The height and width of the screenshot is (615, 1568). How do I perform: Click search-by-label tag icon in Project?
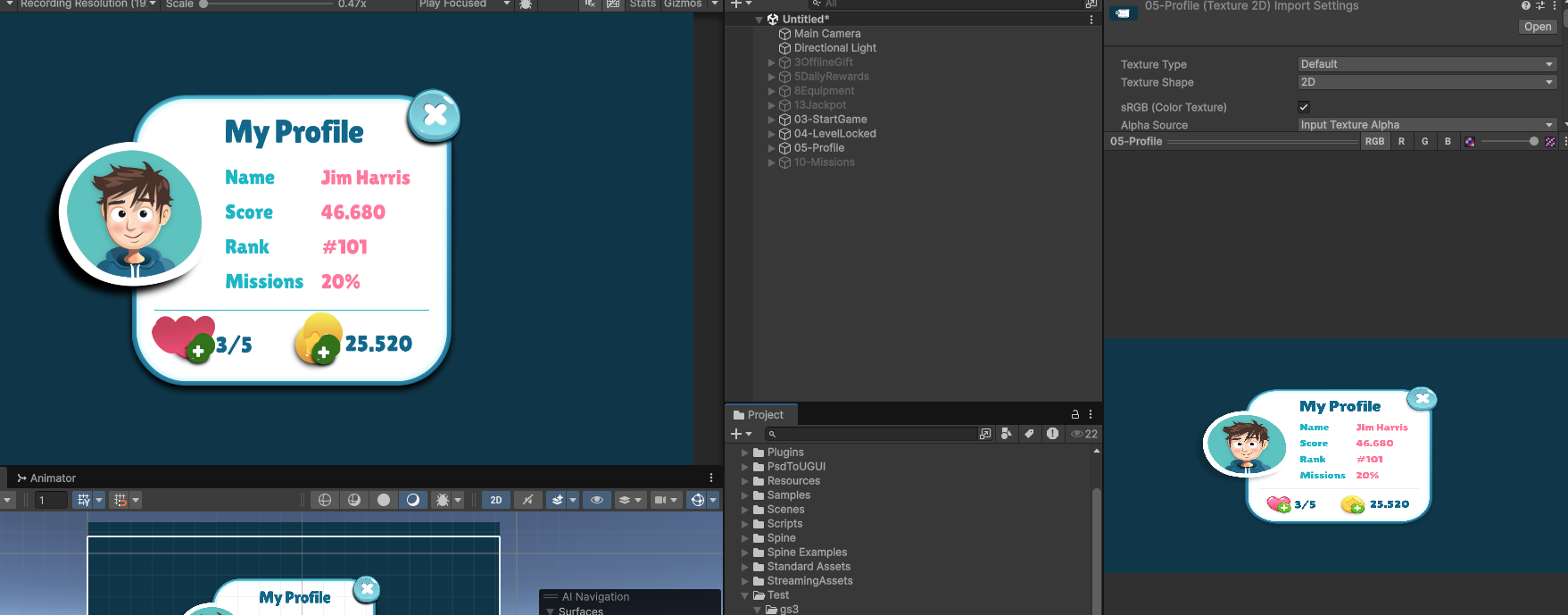(x=1029, y=434)
